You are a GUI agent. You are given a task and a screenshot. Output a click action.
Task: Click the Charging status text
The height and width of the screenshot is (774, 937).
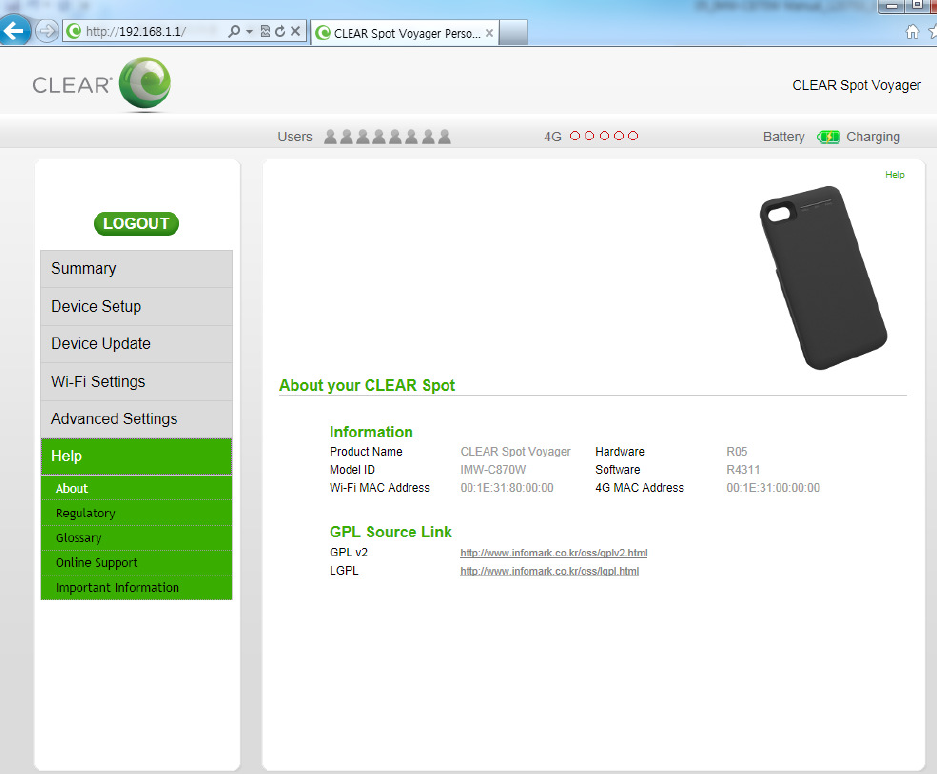pos(872,137)
